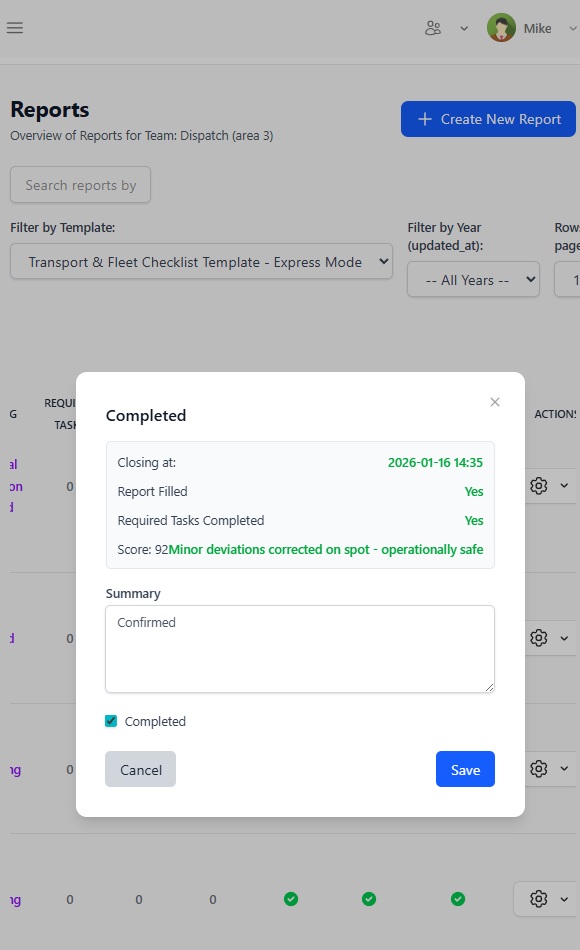Click into the Summary text area

[x=300, y=649]
